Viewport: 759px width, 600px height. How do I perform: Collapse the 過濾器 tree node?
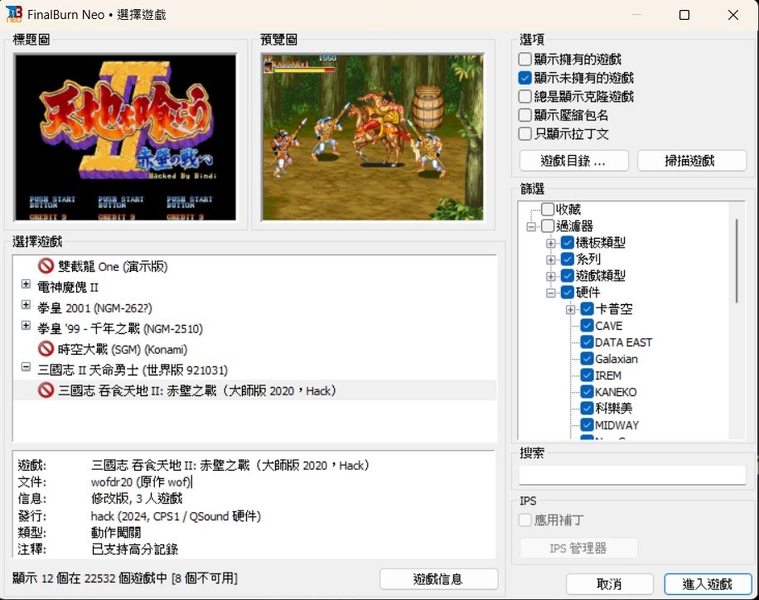coord(531,226)
